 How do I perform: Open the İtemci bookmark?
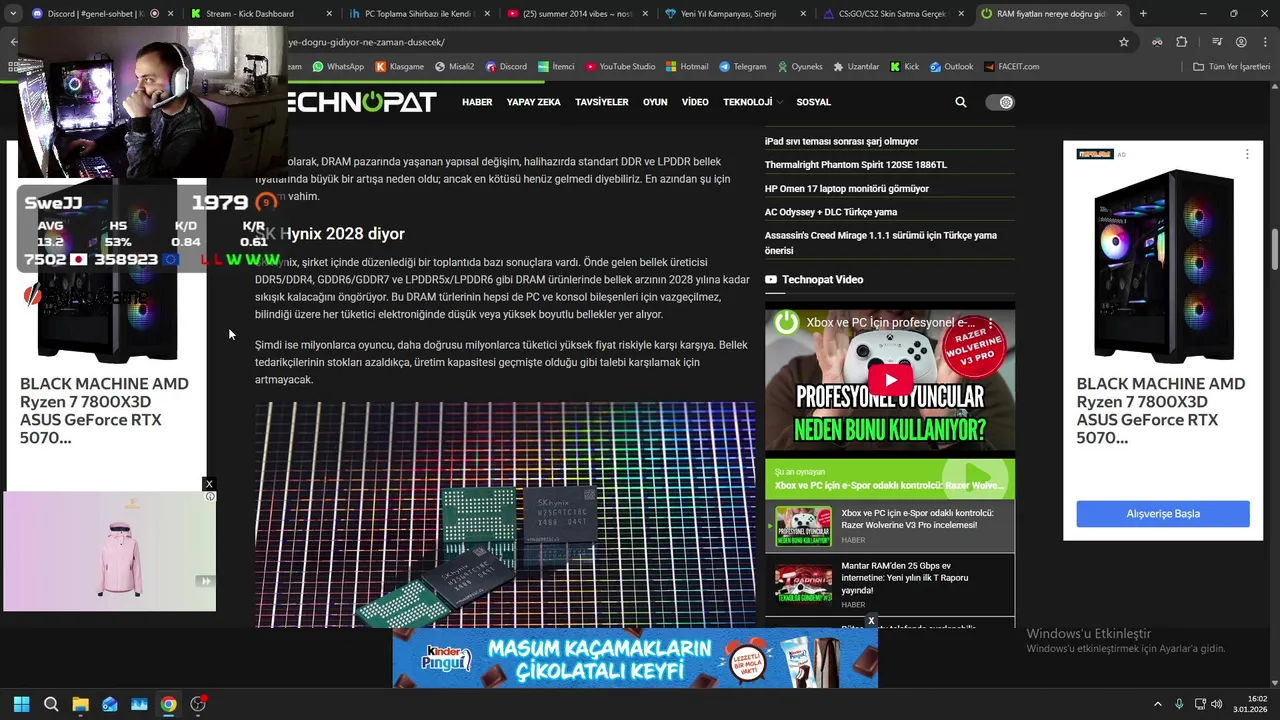point(556,67)
